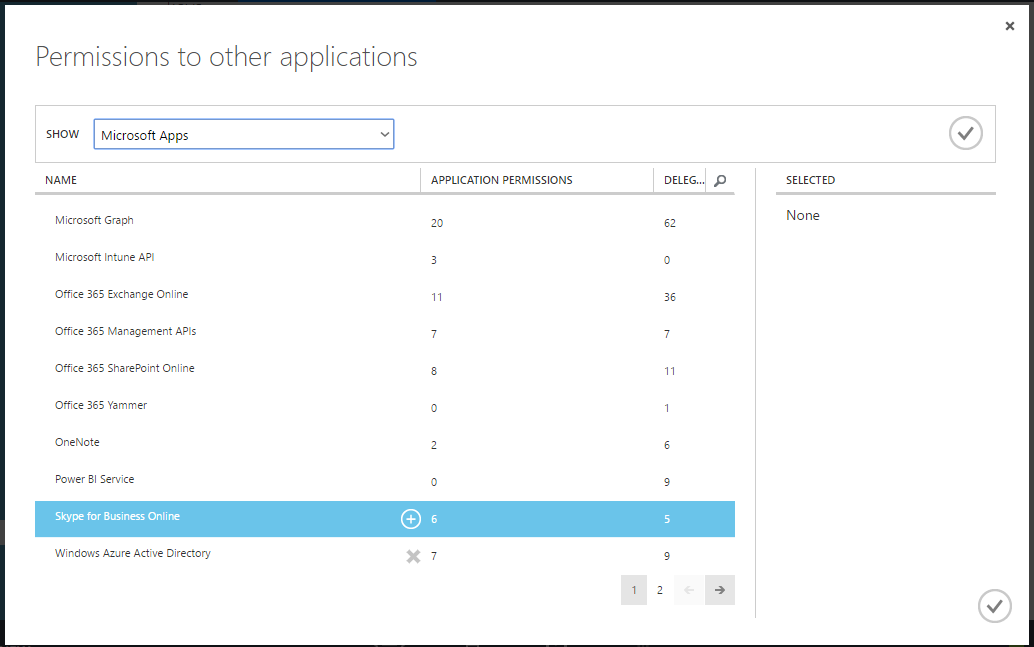The width and height of the screenshot is (1034, 647).
Task: Remove Windows Azure Active Directory via X icon
Action: point(413,557)
